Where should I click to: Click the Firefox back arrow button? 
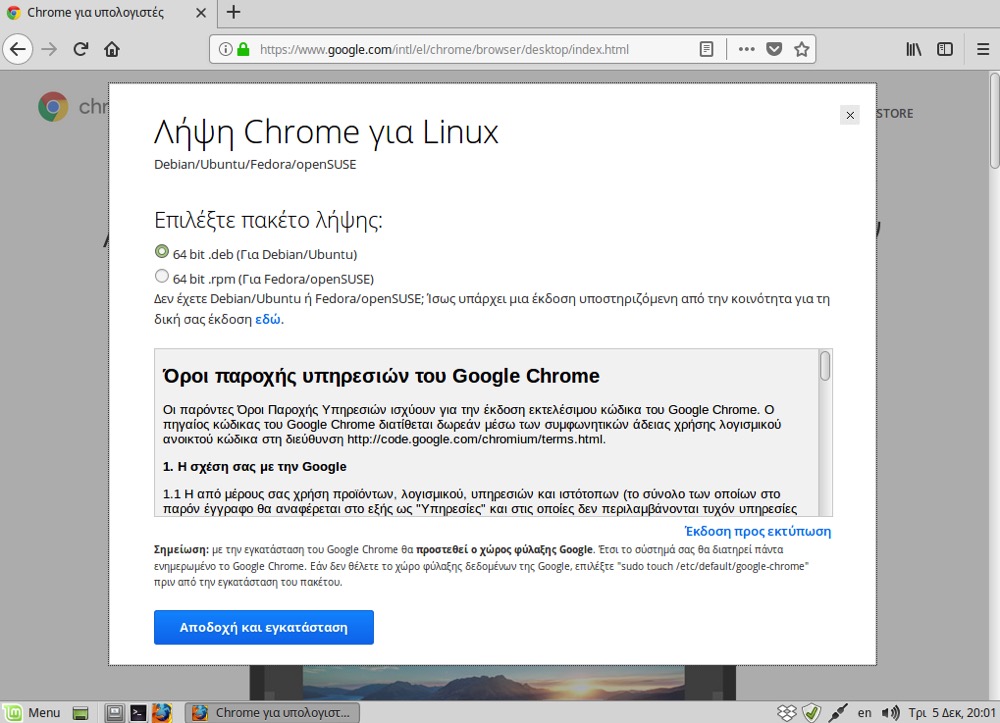19,49
